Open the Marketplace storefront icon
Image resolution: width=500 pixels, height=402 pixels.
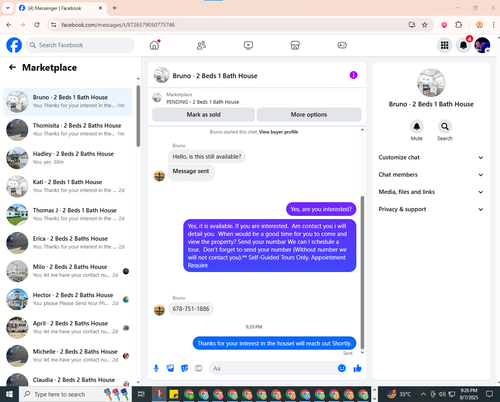point(295,45)
